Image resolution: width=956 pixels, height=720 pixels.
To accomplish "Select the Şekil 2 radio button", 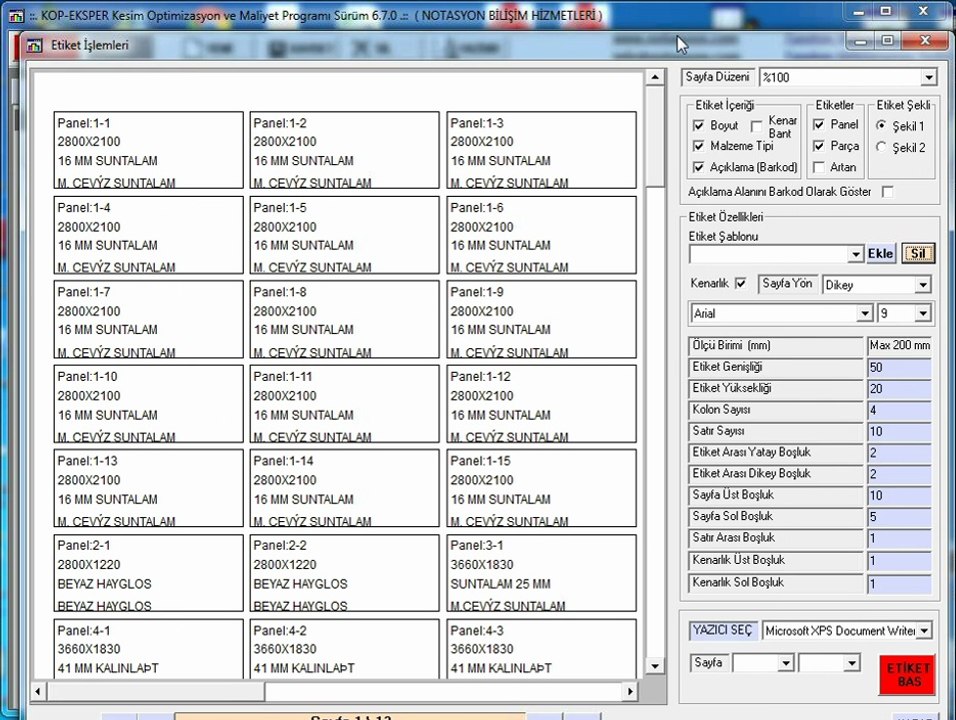I will coord(881,147).
